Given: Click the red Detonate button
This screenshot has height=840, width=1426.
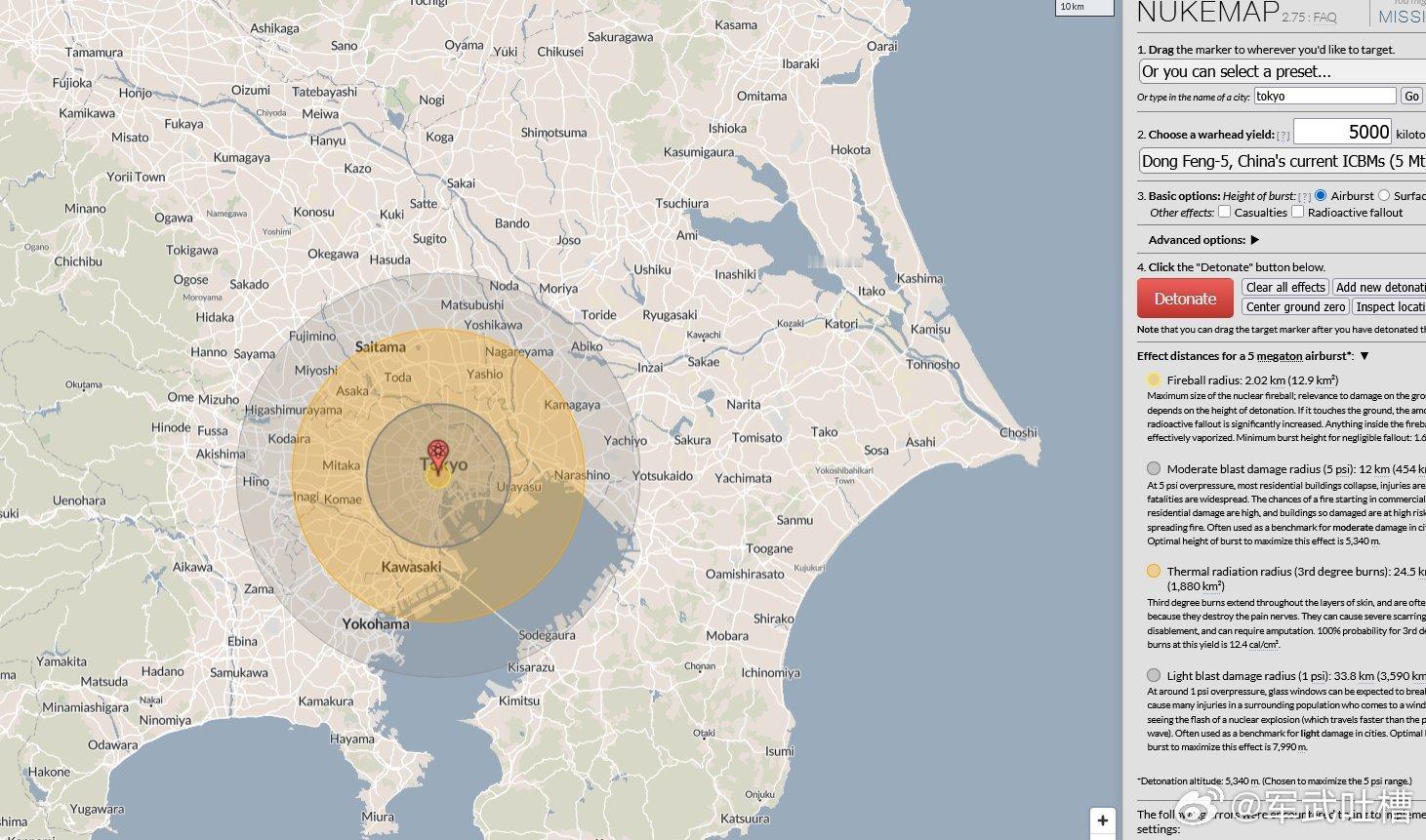Looking at the screenshot, I should pos(1185,299).
